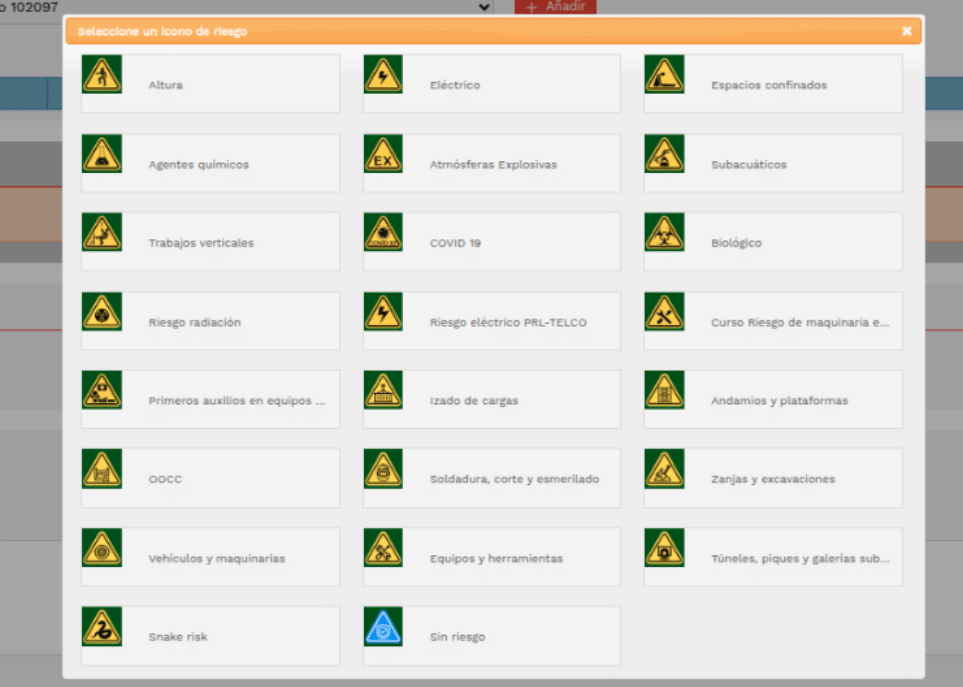Image resolution: width=963 pixels, height=687 pixels.
Task: Choose Vehículos y maquinarias option
Action: coord(216,558)
